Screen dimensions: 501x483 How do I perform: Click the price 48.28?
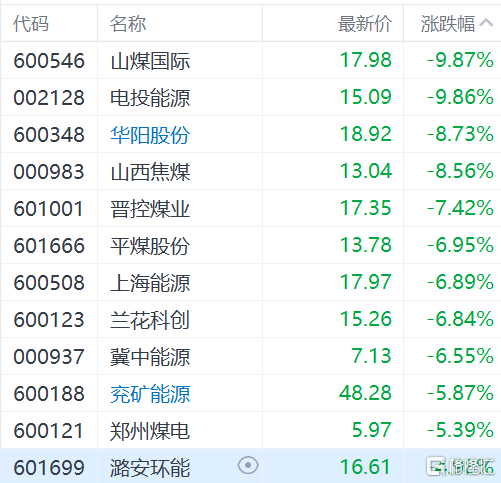pos(366,393)
